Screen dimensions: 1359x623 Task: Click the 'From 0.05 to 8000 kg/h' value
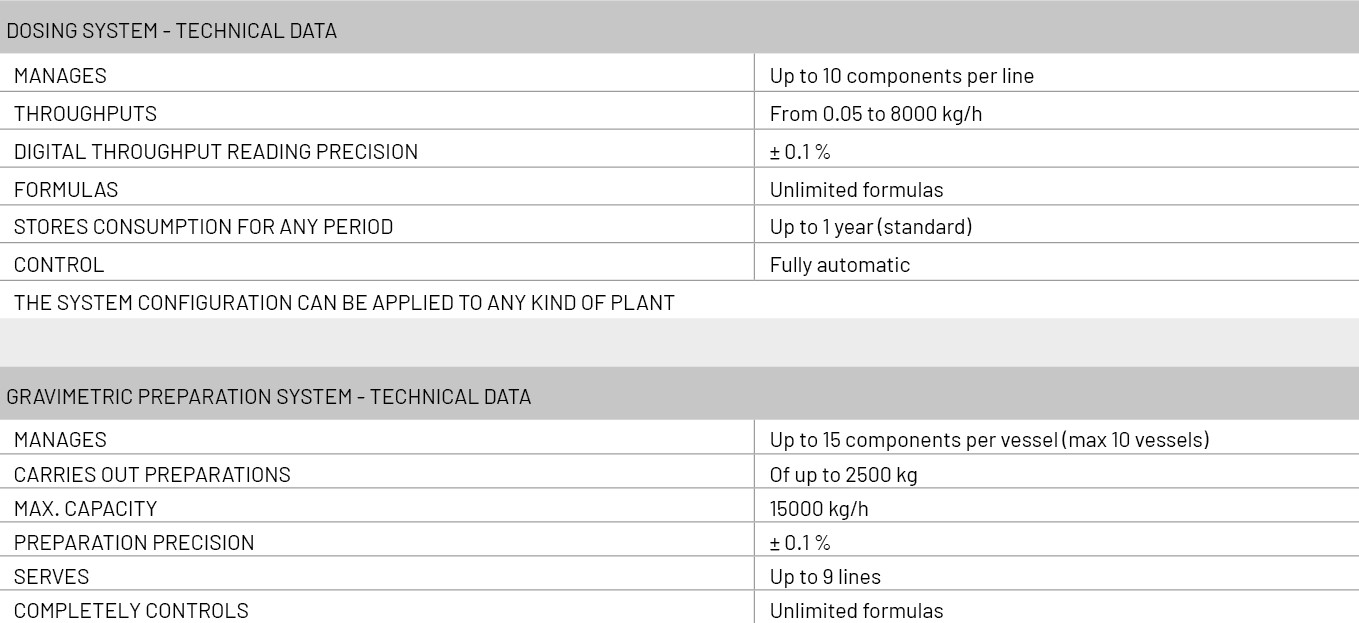[876, 114]
